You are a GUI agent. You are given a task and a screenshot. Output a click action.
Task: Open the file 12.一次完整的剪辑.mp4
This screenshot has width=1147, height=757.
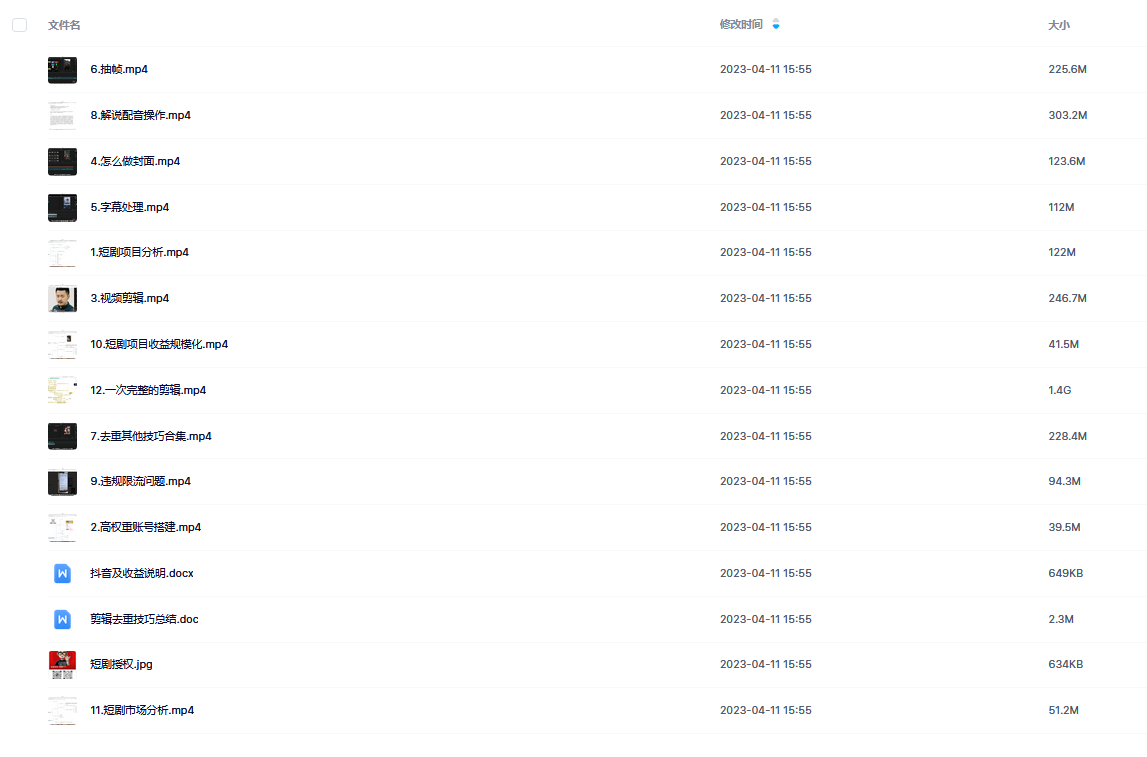[x=148, y=391]
